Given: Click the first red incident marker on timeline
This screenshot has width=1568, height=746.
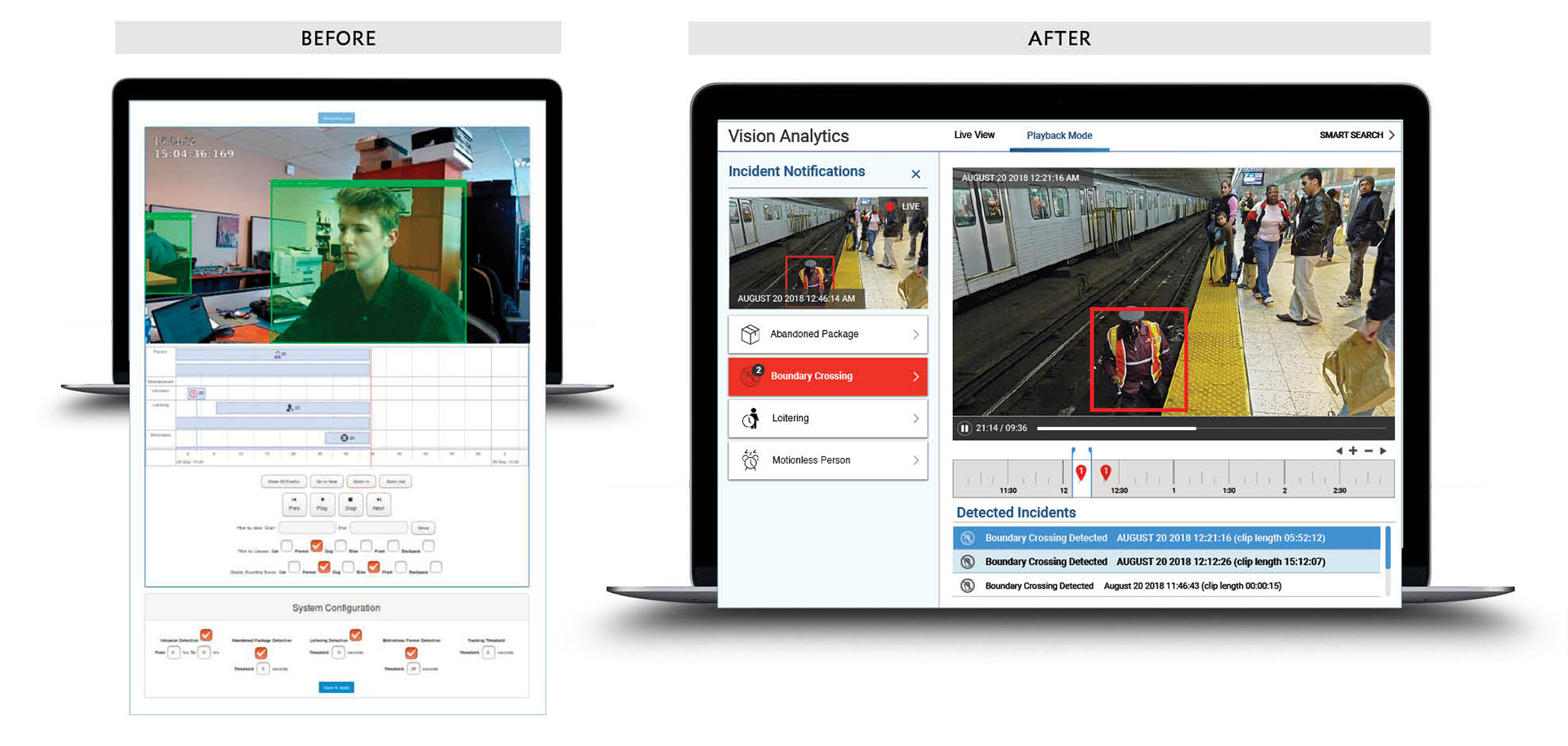Looking at the screenshot, I should 1080,472.
